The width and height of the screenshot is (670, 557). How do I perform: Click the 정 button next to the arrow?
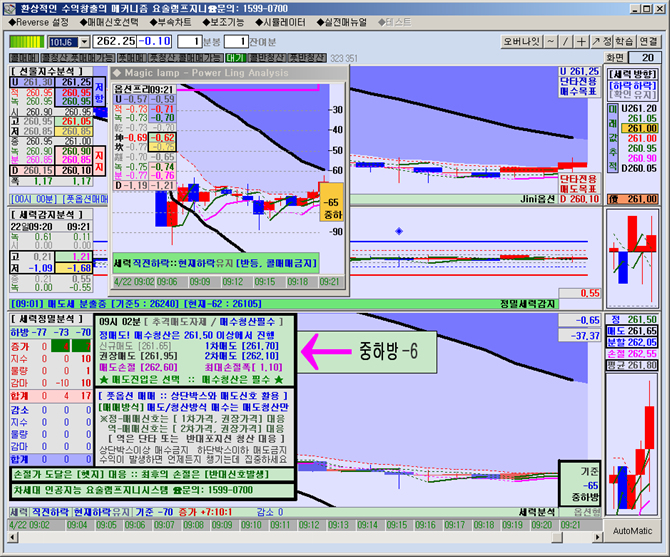pos(608,41)
